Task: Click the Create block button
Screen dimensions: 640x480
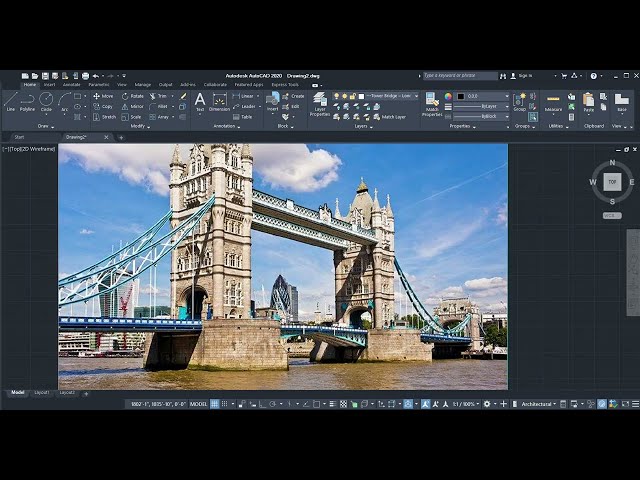Action: click(x=293, y=96)
